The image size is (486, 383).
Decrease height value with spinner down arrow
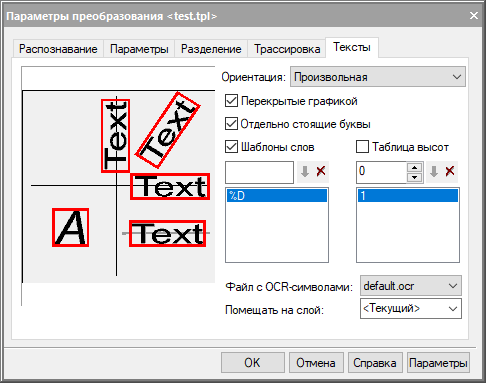click(x=415, y=177)
